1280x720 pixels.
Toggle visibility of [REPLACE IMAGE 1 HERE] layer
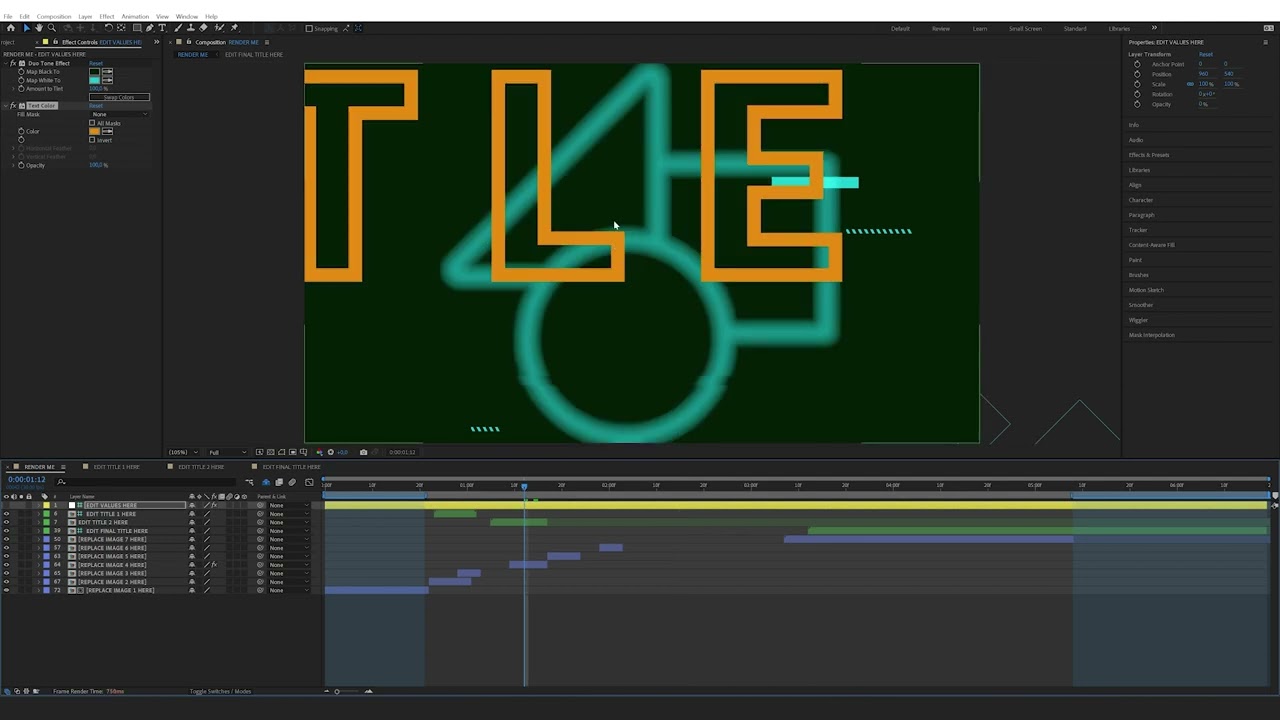pos(6,590)
